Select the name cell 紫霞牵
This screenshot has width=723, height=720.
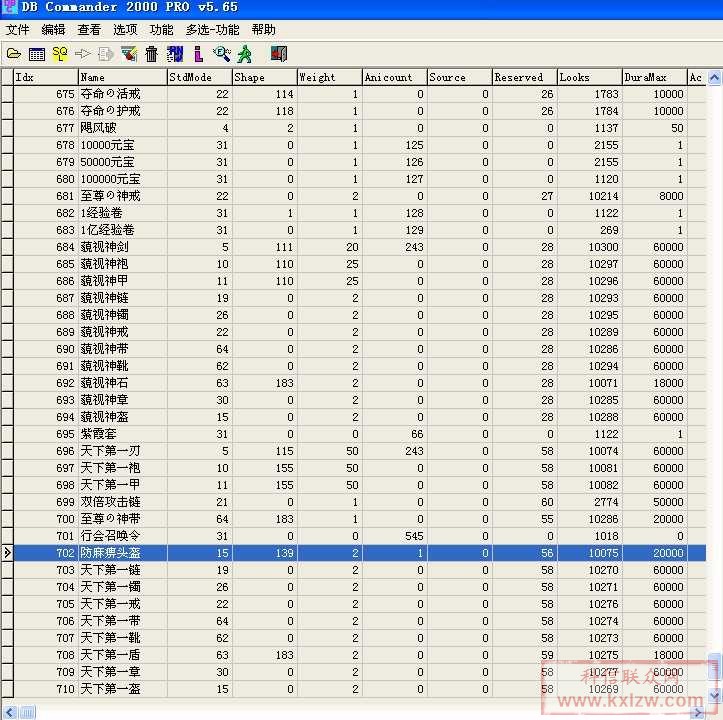click(122, 434)
